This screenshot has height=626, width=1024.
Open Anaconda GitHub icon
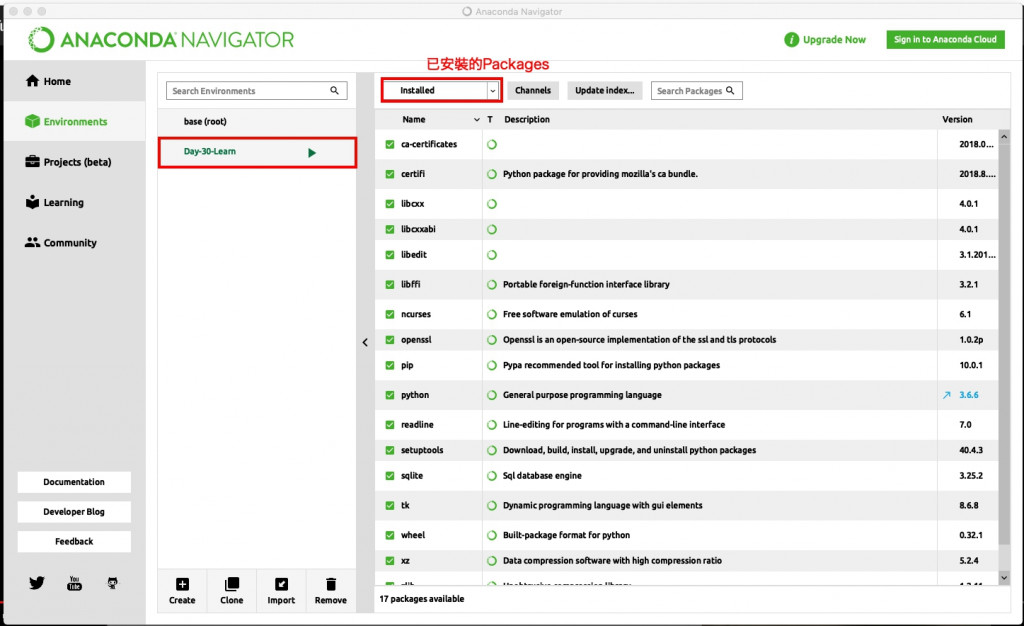[112, 583]
